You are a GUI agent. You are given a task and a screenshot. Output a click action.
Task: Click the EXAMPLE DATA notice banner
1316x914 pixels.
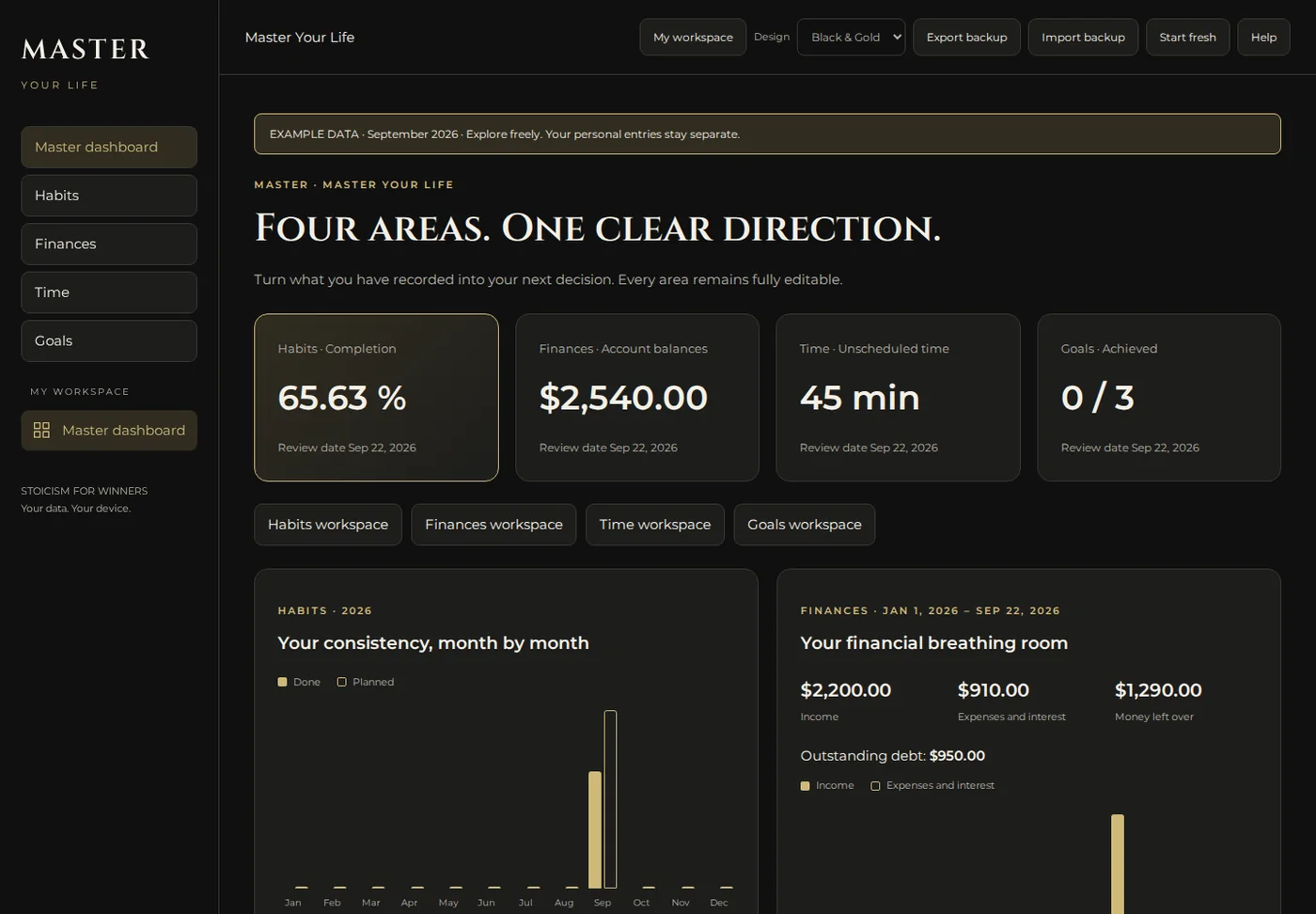pos(767,134)
